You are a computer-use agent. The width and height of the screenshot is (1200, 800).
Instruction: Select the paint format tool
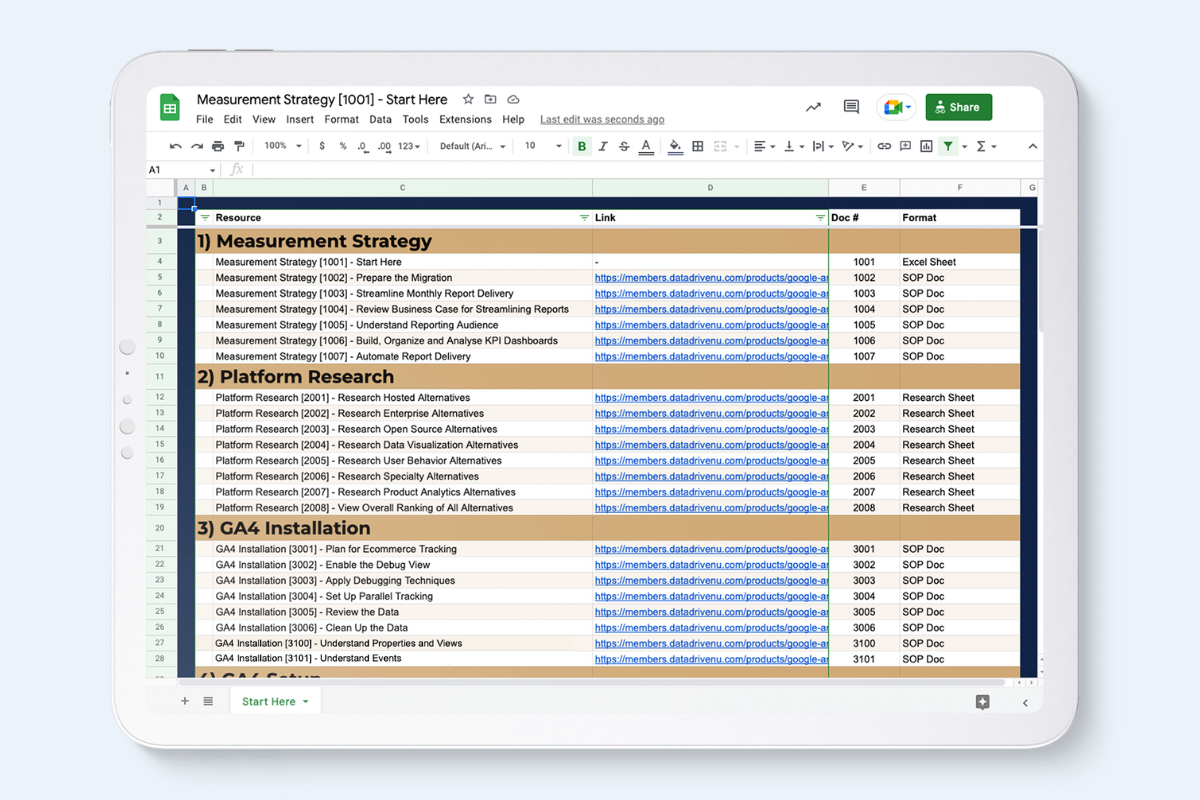coord(239,146)
